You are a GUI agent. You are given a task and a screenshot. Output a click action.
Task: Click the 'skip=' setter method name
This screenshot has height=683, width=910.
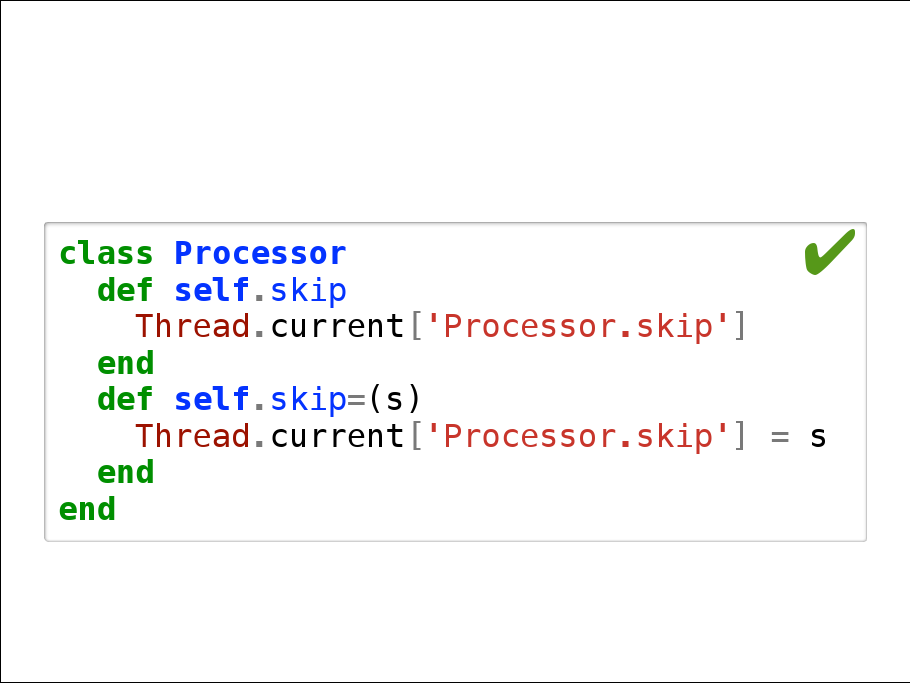coord(318,400)
